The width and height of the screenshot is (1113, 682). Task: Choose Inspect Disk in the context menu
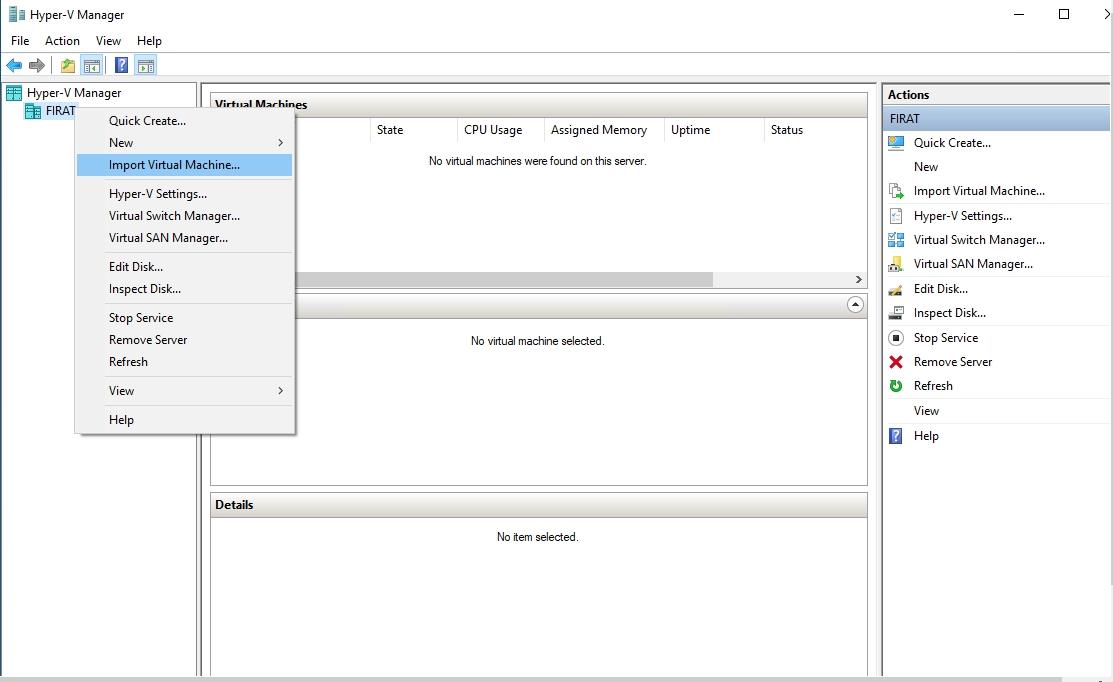click(x=185, y=289)
